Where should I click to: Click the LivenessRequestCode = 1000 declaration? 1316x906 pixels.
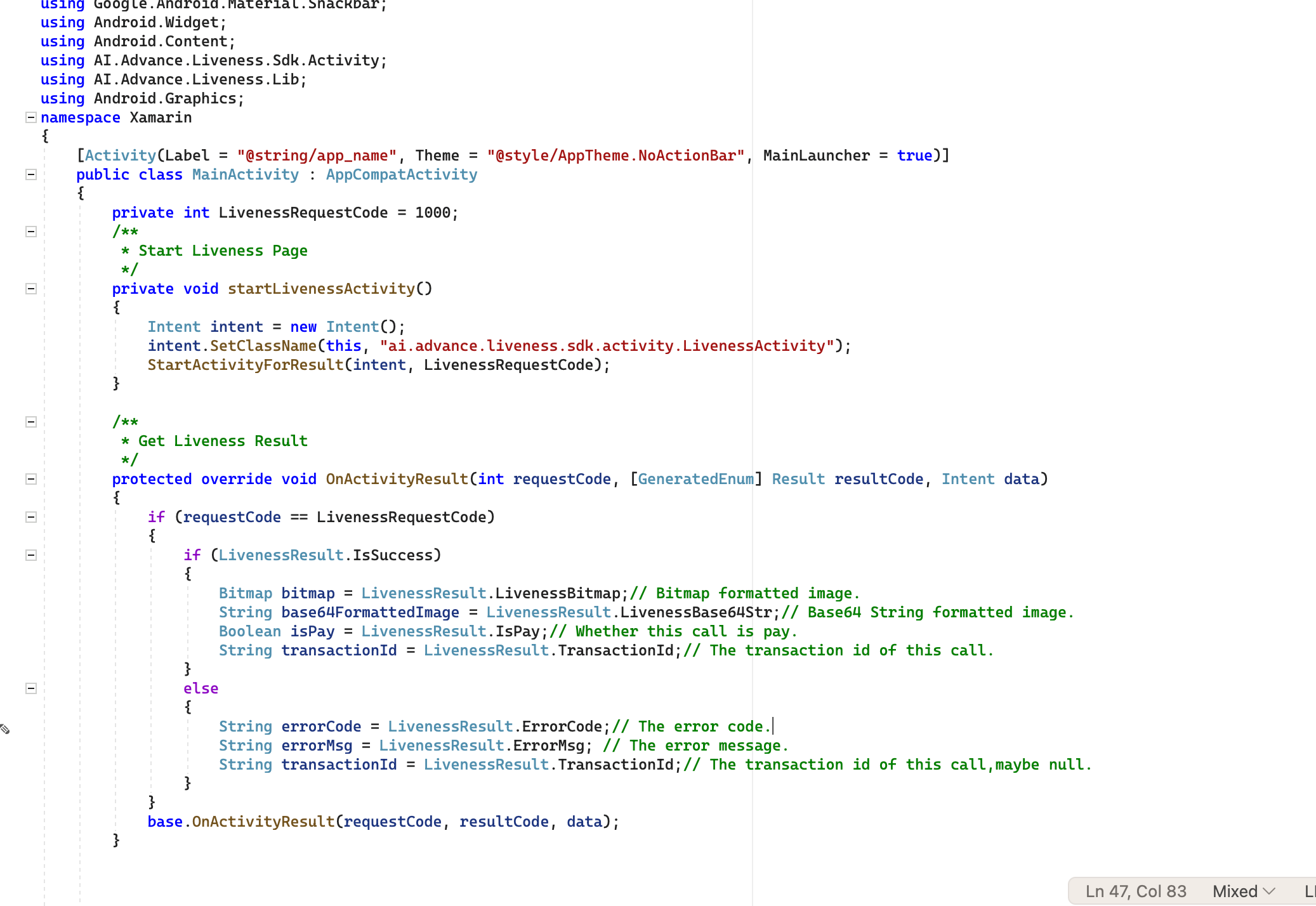(x=285, y=213)
